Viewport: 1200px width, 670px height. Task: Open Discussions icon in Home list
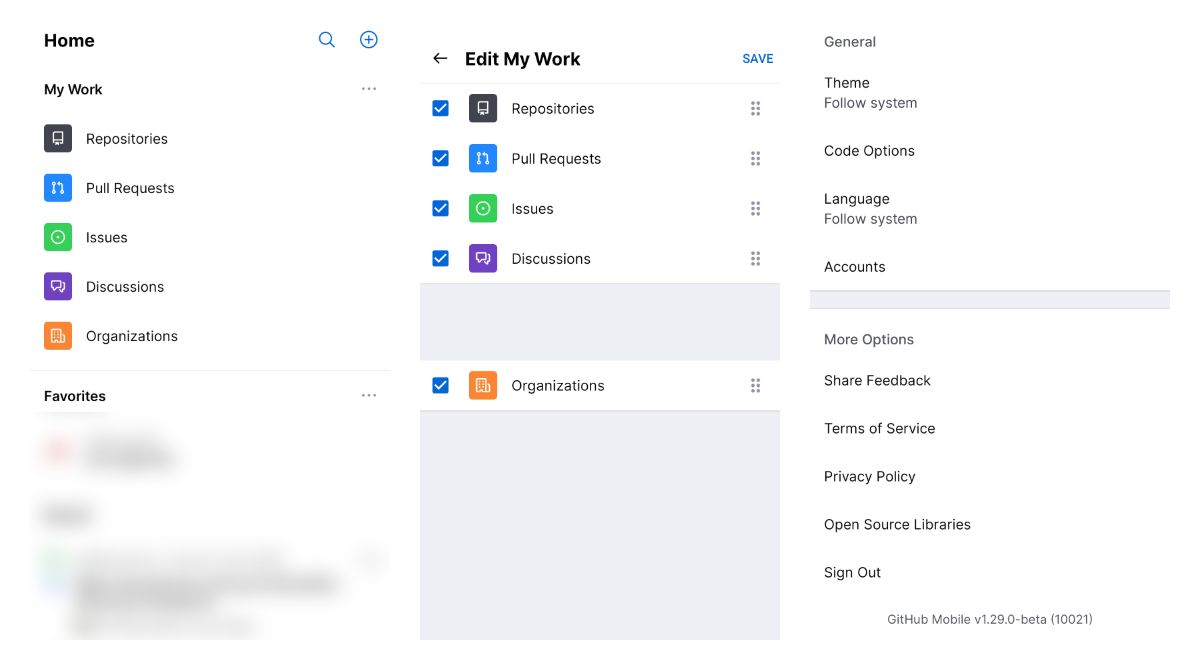[58, 286]
